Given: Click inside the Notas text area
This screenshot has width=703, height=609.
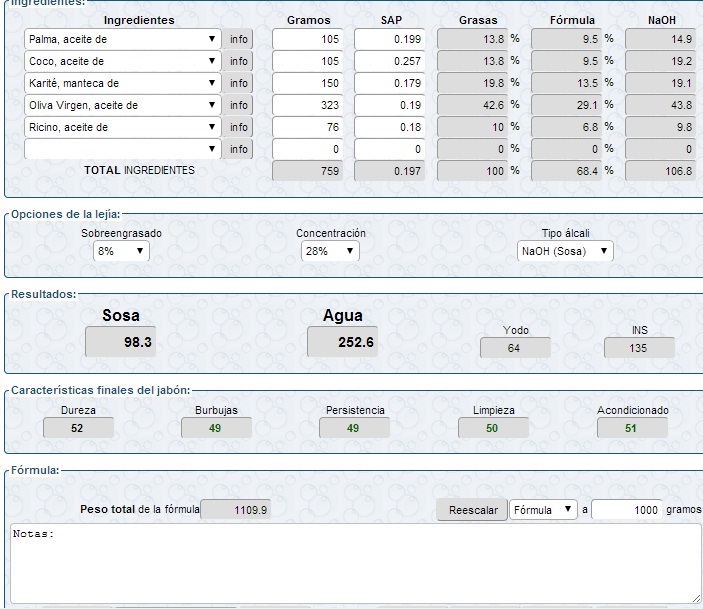Looking at the screenshot, I should (356, 564).
